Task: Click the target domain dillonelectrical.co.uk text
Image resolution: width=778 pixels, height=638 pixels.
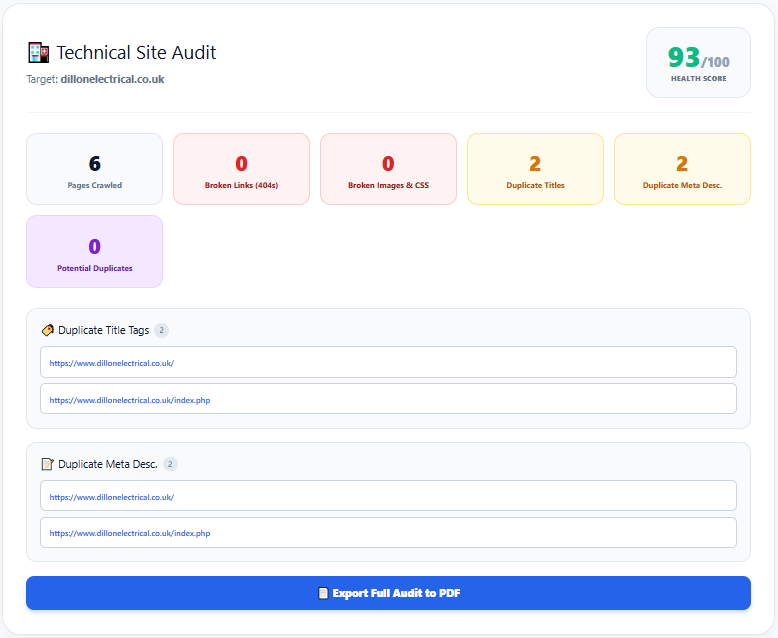Action: pos(112,79)
